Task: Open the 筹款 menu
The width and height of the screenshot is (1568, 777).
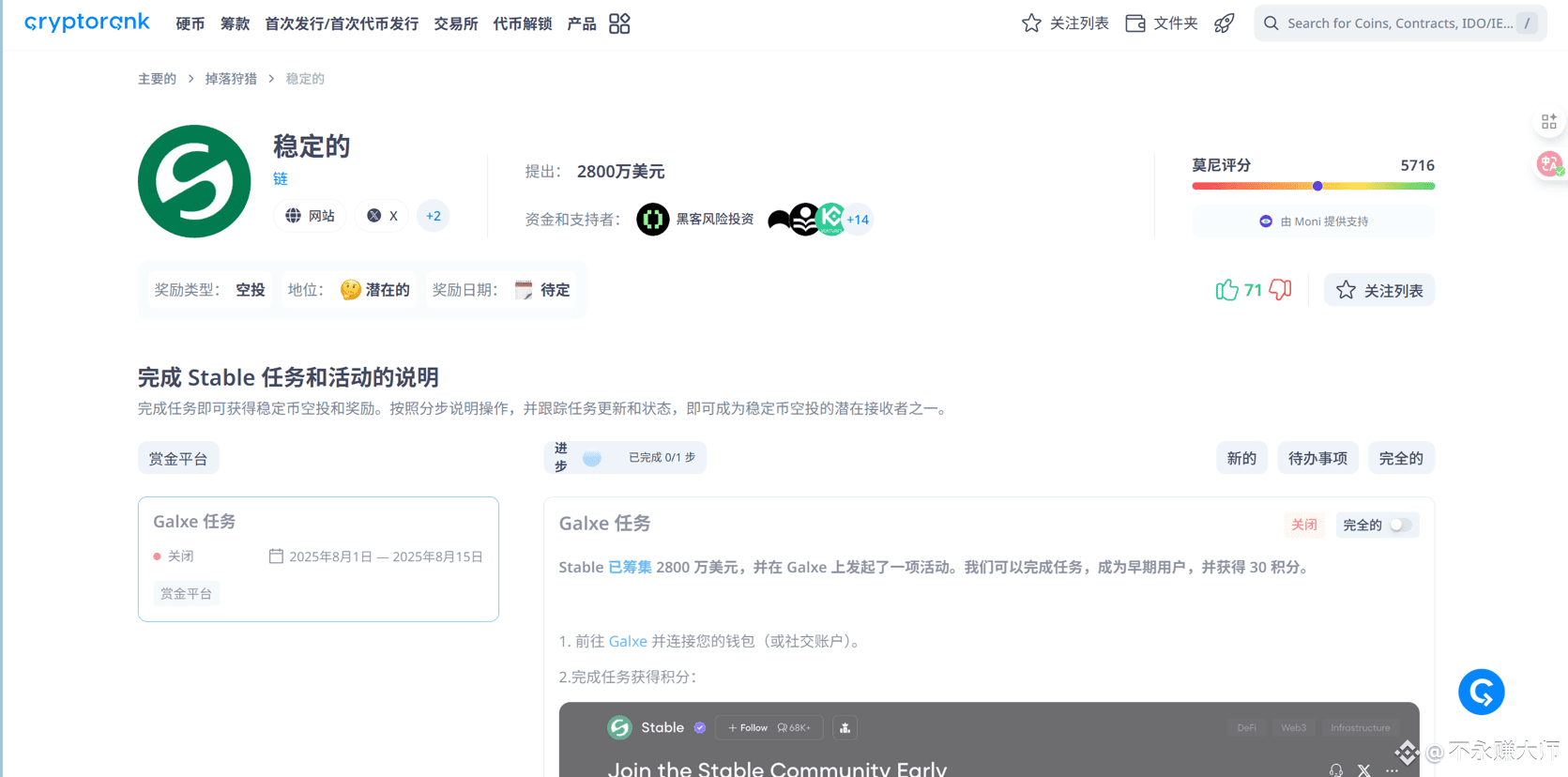Action: (235, 23)
